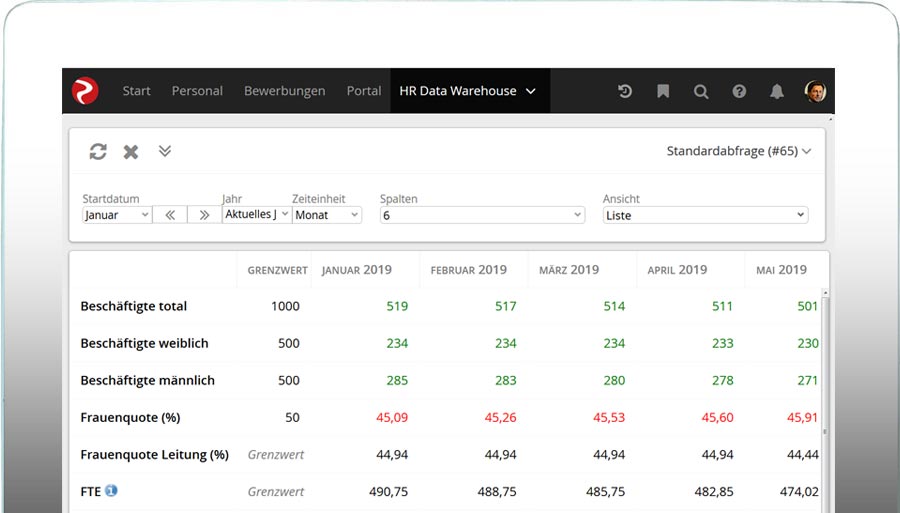Image resolution: width=900 pixels, height=513 pixels.
Task: Open the Bewerbungen menu item
Action: (285, 91)
